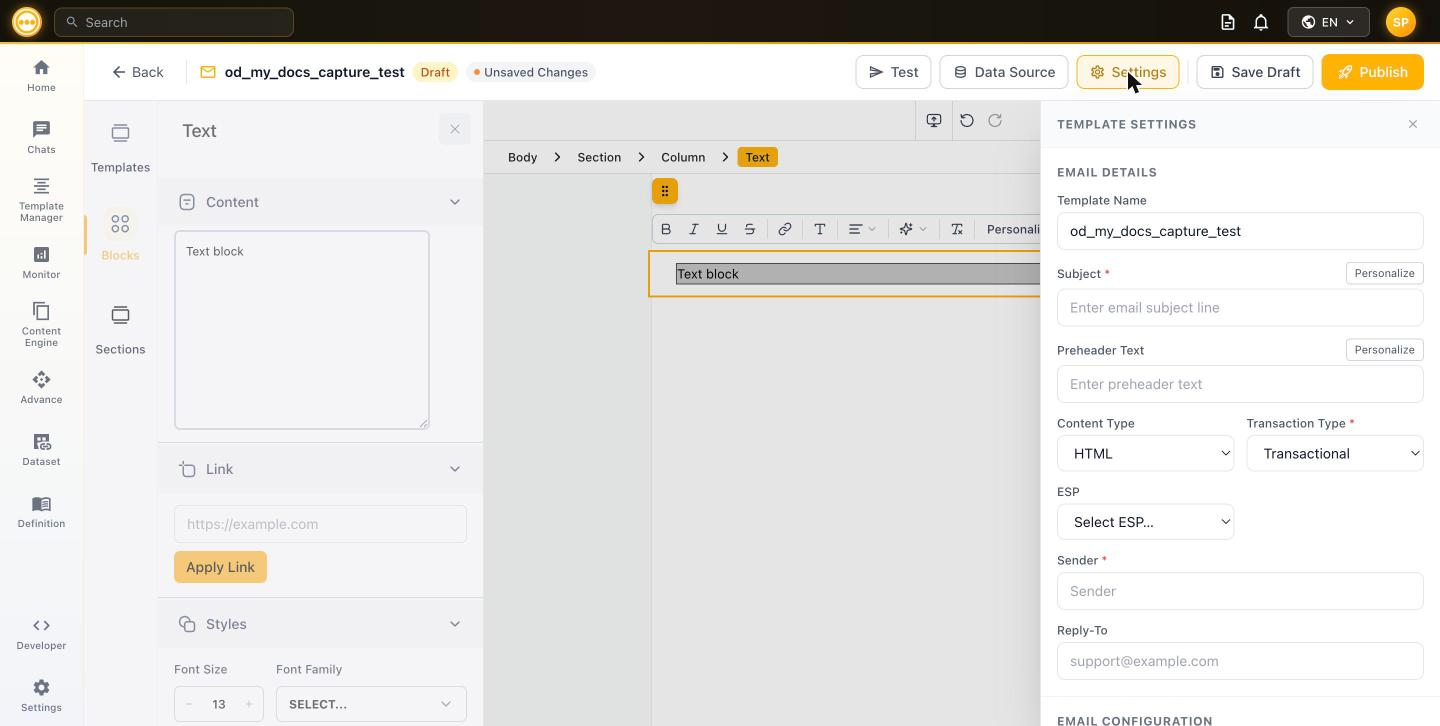Viewport: 1440px width, 726px height.
Task: Insert link from text toolbar
Action: click(785, 229)
